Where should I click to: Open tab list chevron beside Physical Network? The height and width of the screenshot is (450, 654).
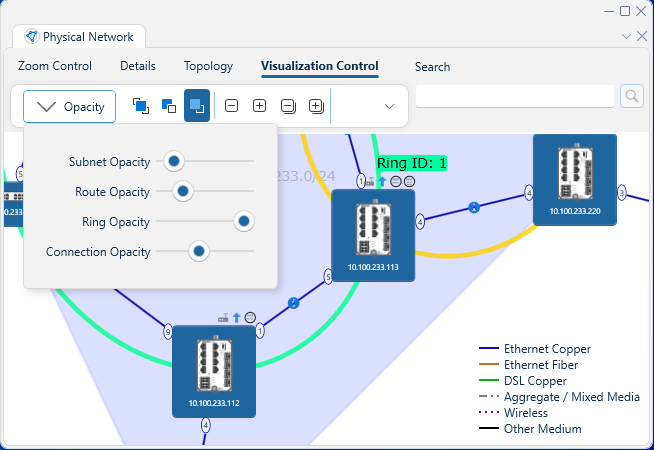pos(626,36)
